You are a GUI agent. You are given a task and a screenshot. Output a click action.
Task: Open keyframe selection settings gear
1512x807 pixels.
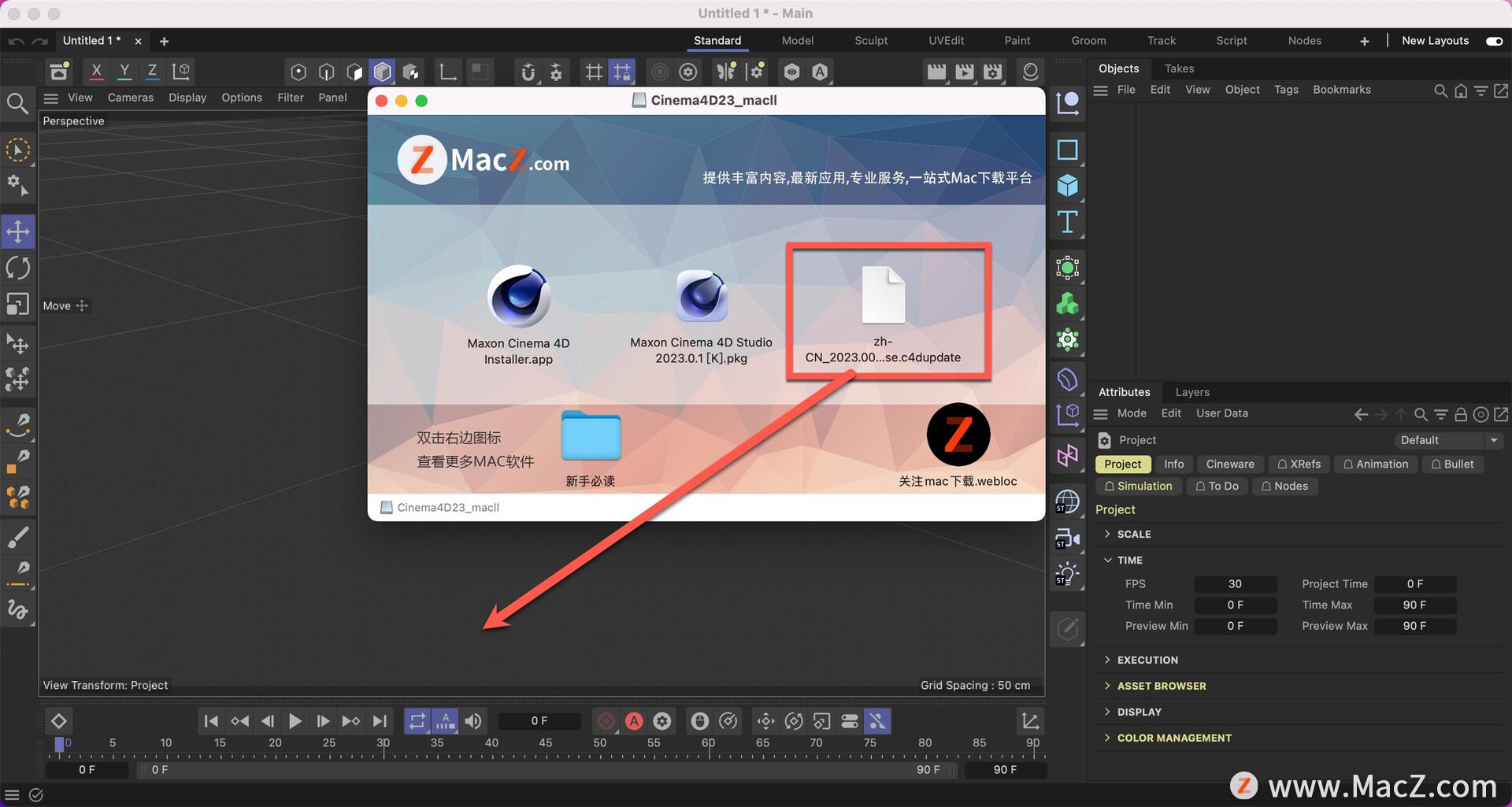[662, 721]
